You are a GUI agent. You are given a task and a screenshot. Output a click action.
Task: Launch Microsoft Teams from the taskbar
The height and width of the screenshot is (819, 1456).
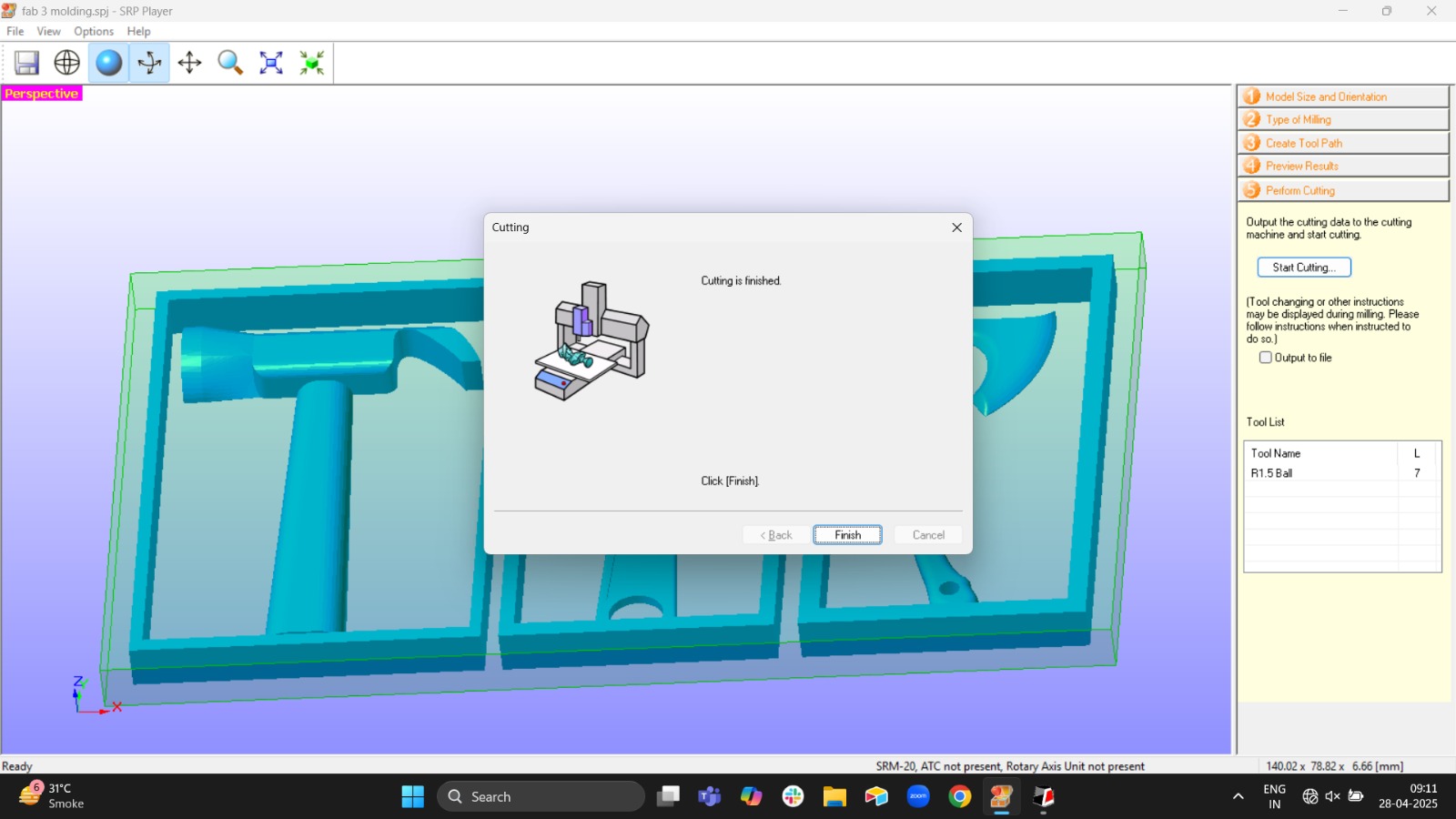709,796
